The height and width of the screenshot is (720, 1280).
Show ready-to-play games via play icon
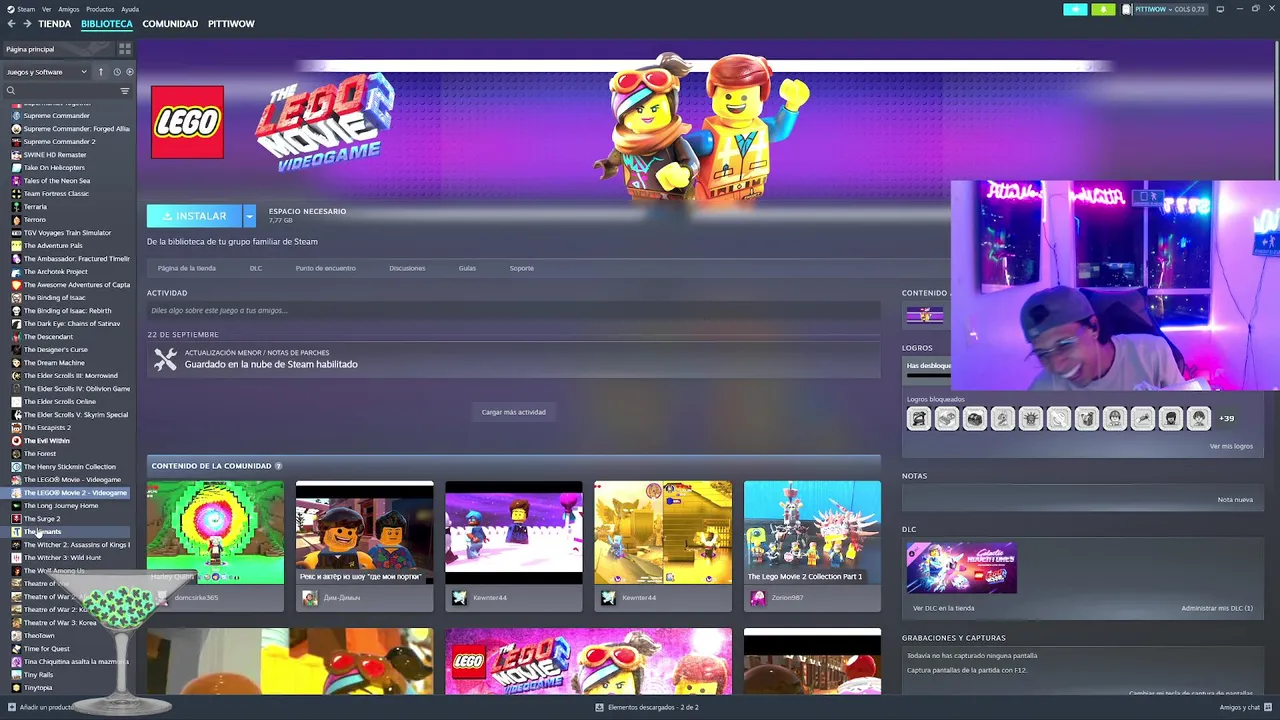tap(129, 72)
